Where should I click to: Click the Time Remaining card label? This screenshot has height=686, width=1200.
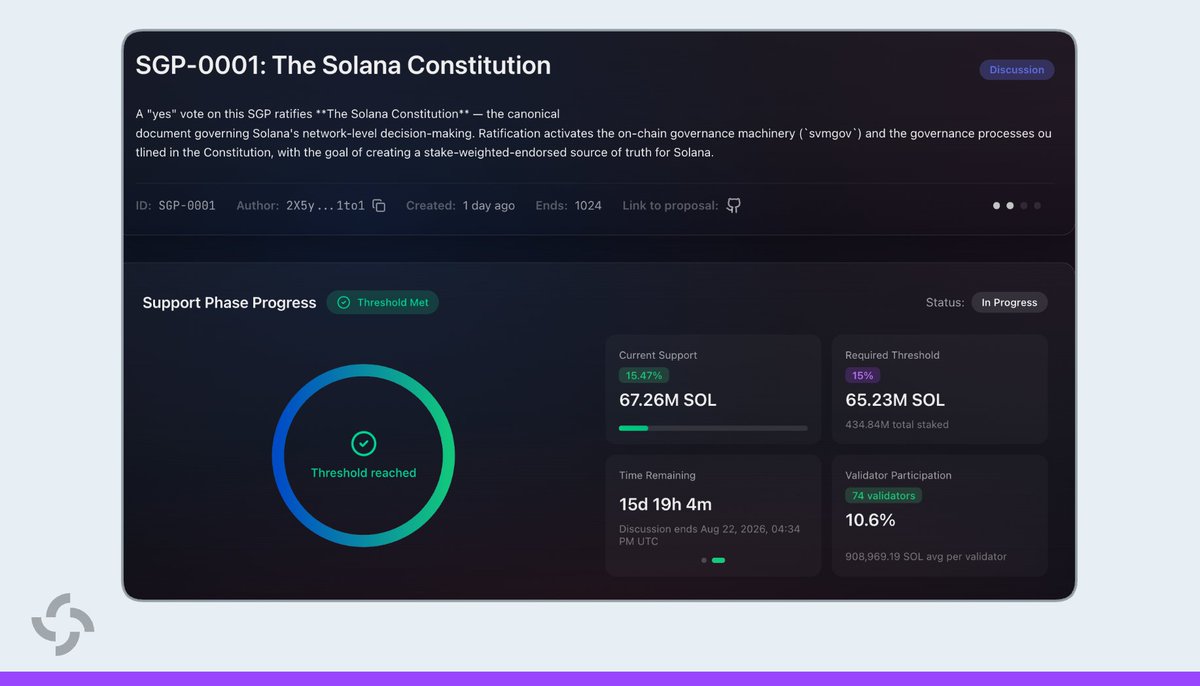pos(657,475)
